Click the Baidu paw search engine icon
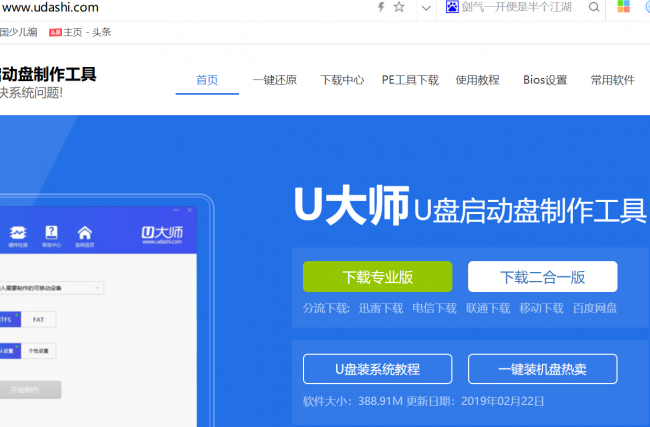The image size is (650, 427). click(x=452, y=7)
